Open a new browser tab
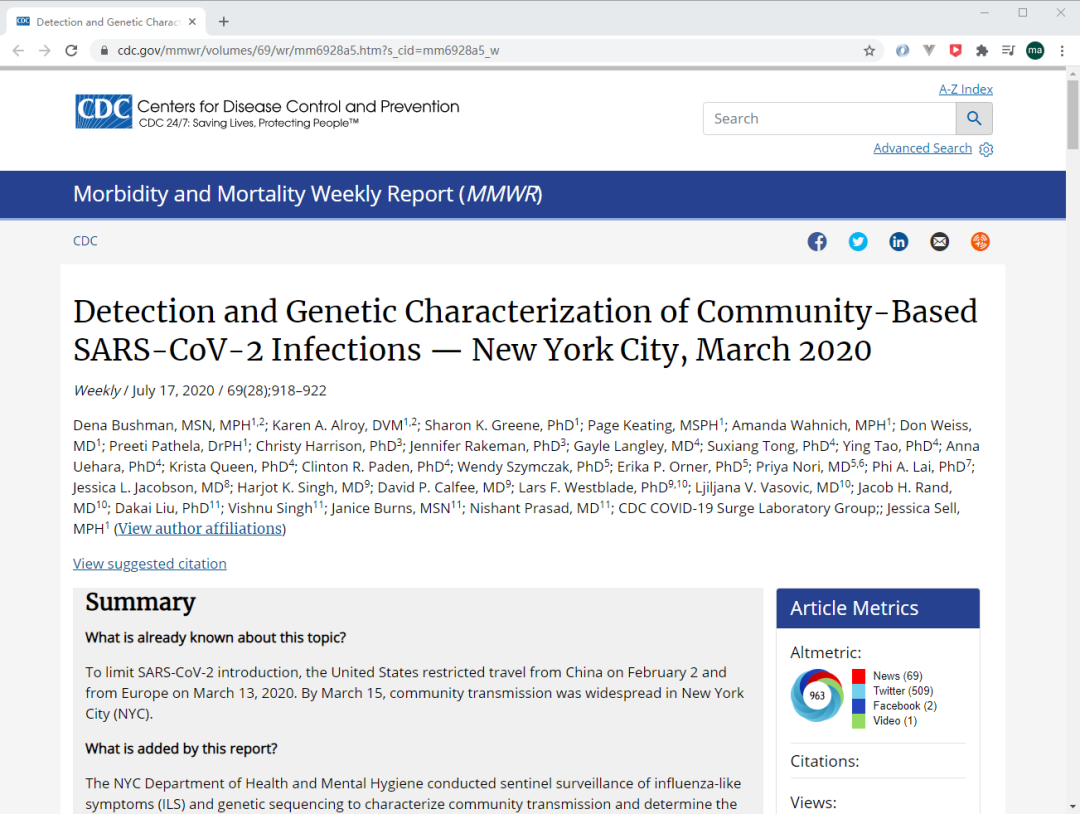The width and height of the screenshot is (1080, 814). [x=224, y=21]
